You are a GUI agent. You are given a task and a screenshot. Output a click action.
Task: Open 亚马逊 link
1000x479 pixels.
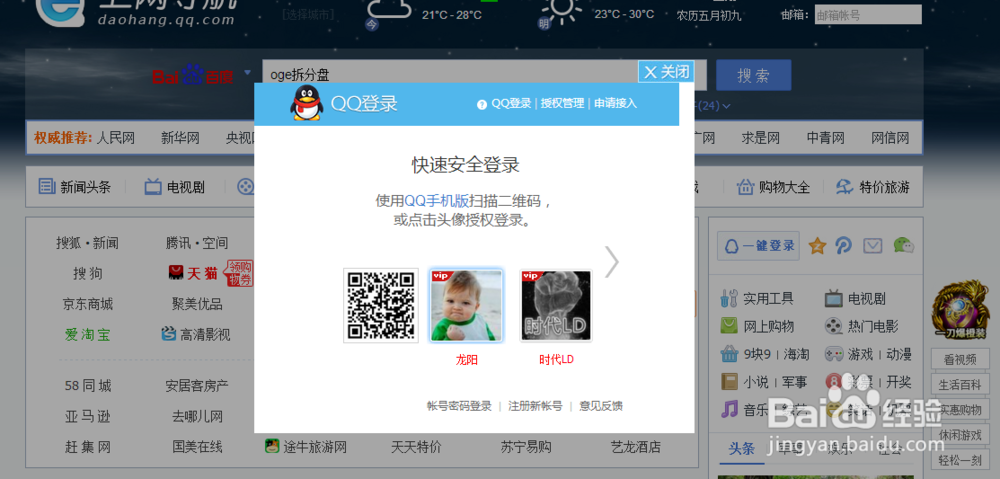[87, 417]
